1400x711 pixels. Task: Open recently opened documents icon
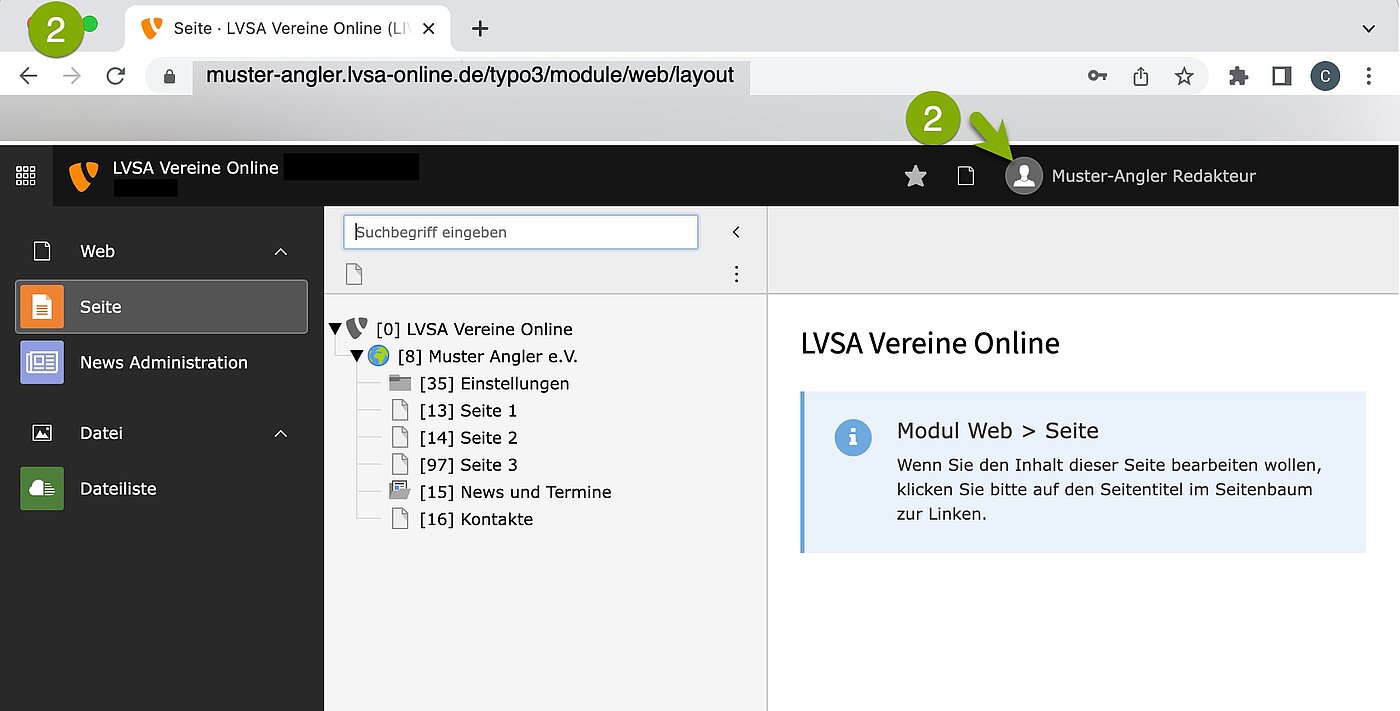(x=966, y=176)
